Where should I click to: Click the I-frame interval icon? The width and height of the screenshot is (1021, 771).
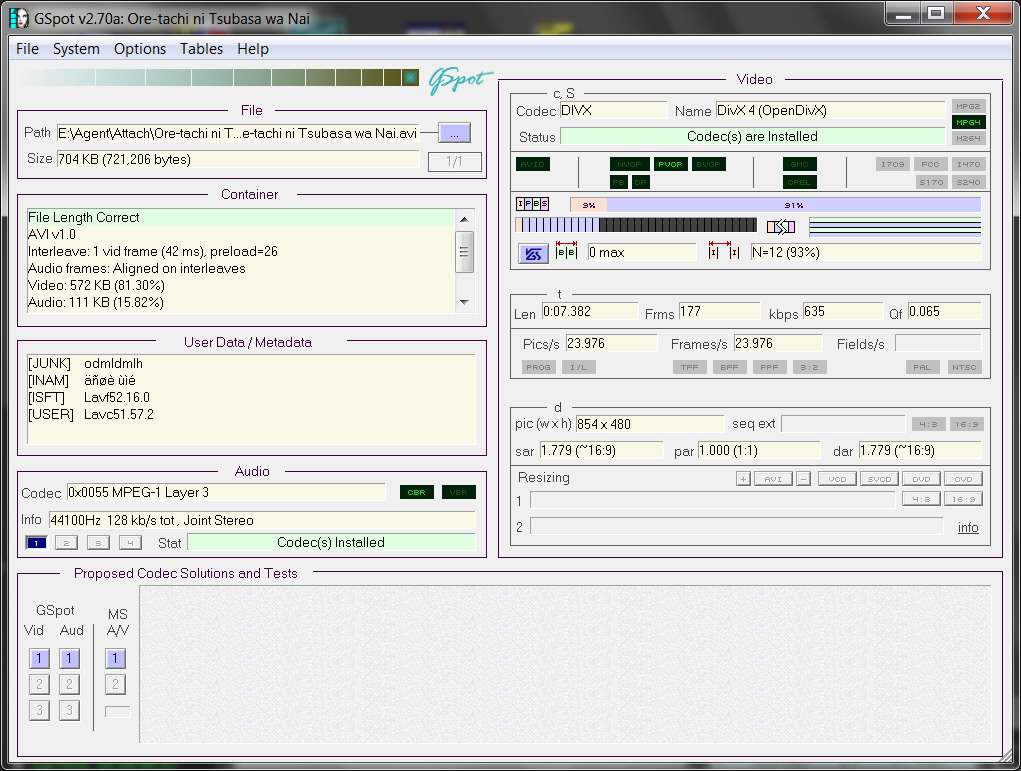pos(724,251)
